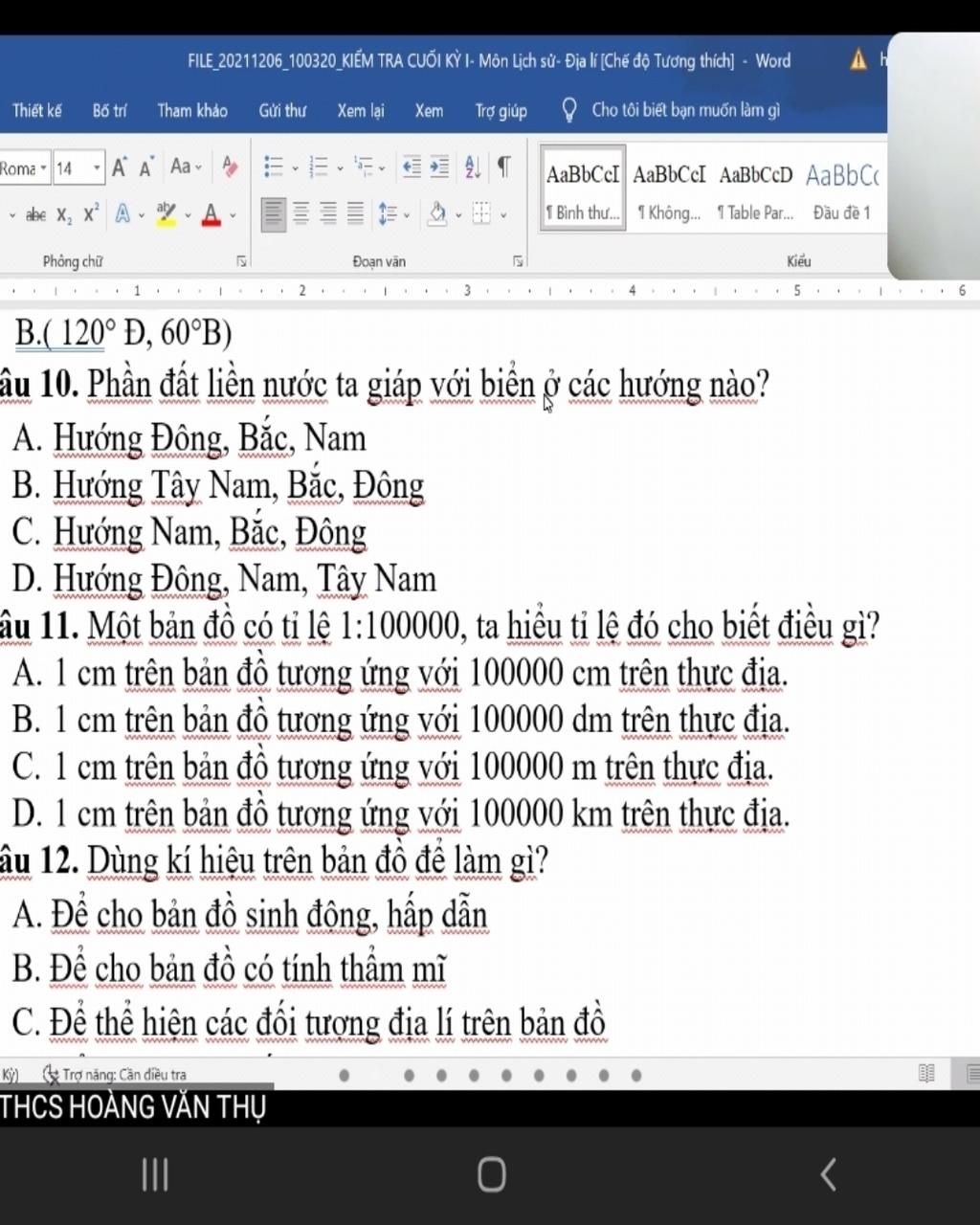Open the Xem lại tab
Viewport: 980px width, 1225px height.
point(360,111)
